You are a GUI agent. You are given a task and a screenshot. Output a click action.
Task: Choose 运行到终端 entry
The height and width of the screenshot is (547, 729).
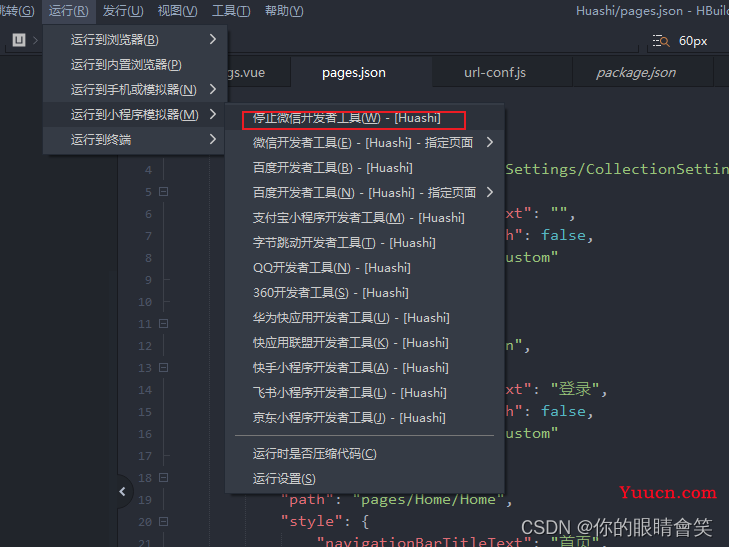pos(134,139)
